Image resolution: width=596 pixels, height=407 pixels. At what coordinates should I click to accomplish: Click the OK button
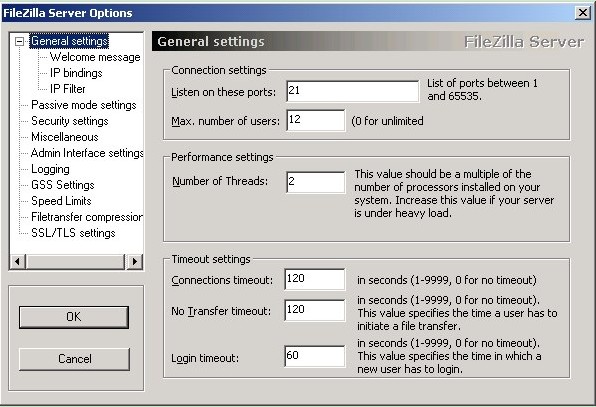(x=74, y=317)
